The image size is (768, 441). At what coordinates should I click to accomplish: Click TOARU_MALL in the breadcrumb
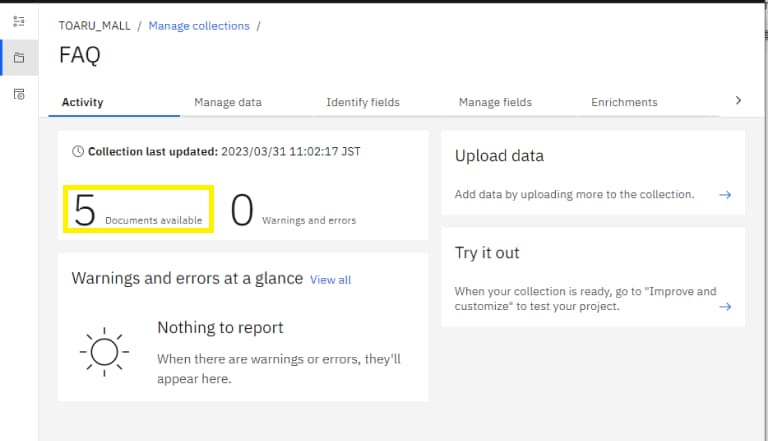[95, 26]
